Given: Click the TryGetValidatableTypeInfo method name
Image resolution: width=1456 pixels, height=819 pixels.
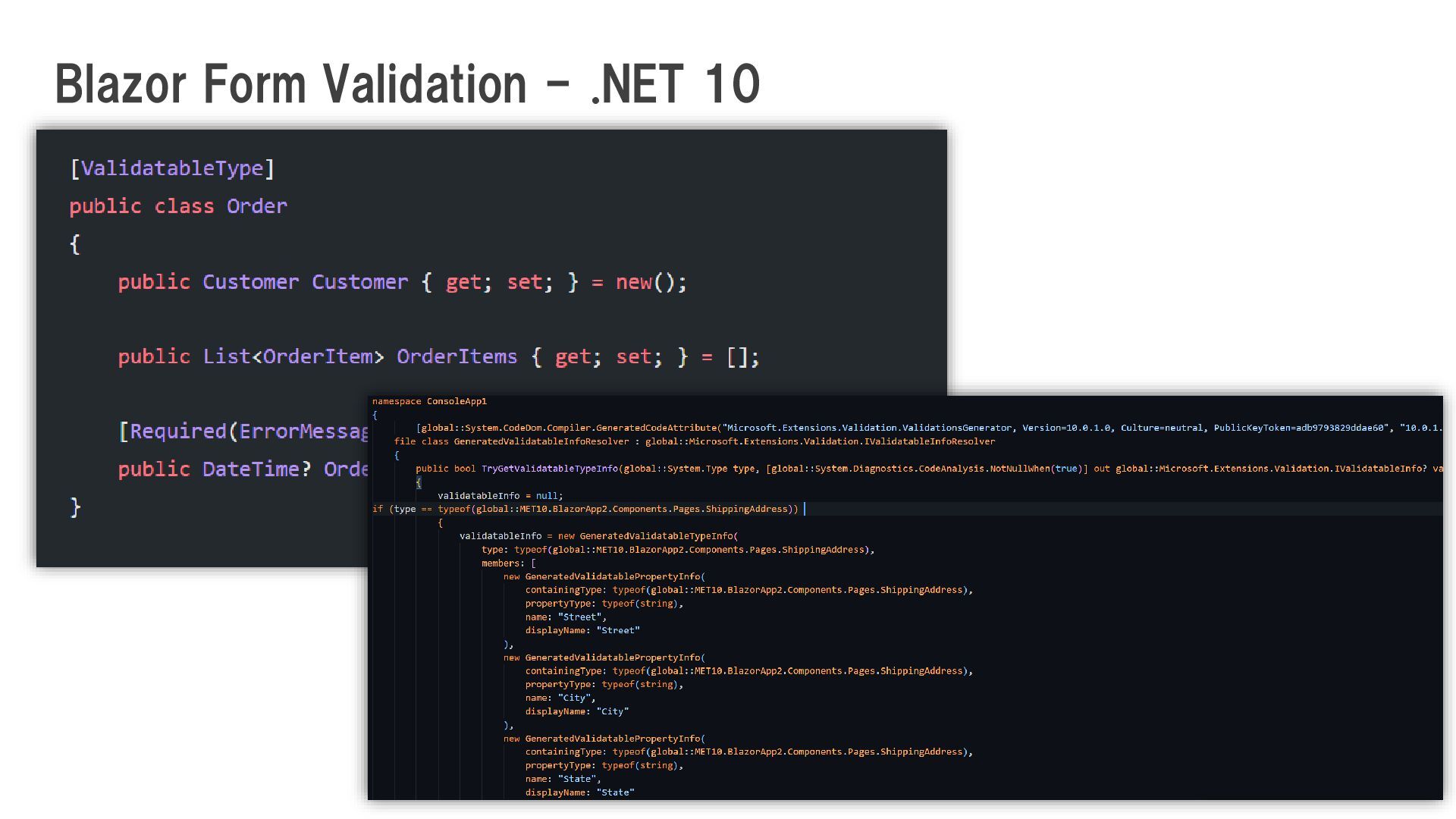Looking at the screenshot, I should point(549,469).
